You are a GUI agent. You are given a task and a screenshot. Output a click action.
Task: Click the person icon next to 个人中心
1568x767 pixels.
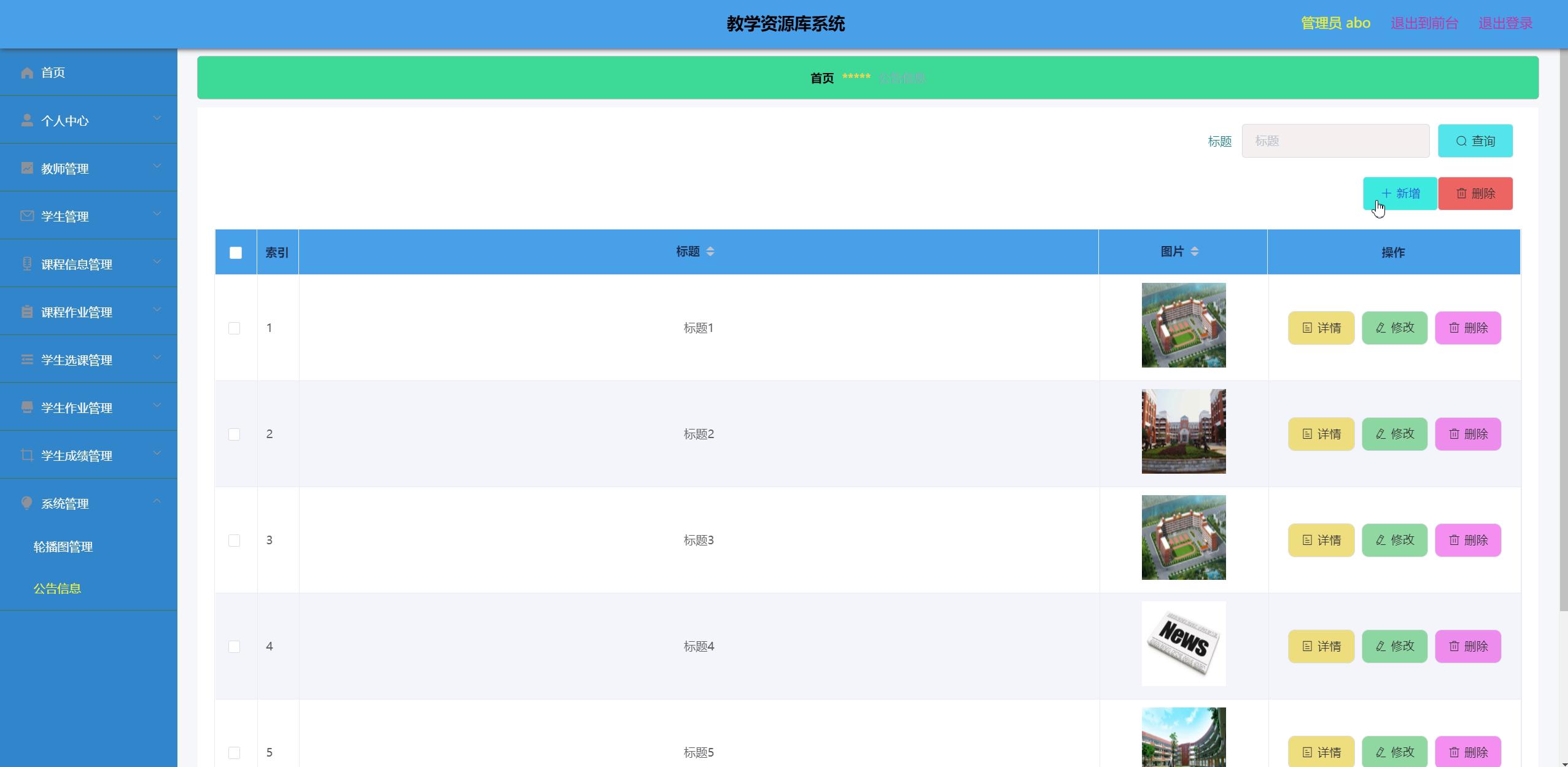[27, 120]
